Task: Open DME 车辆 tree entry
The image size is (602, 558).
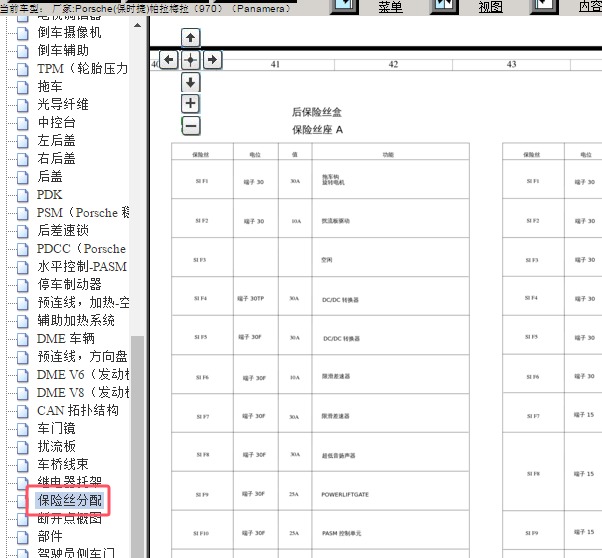Action: pos(66,338)
